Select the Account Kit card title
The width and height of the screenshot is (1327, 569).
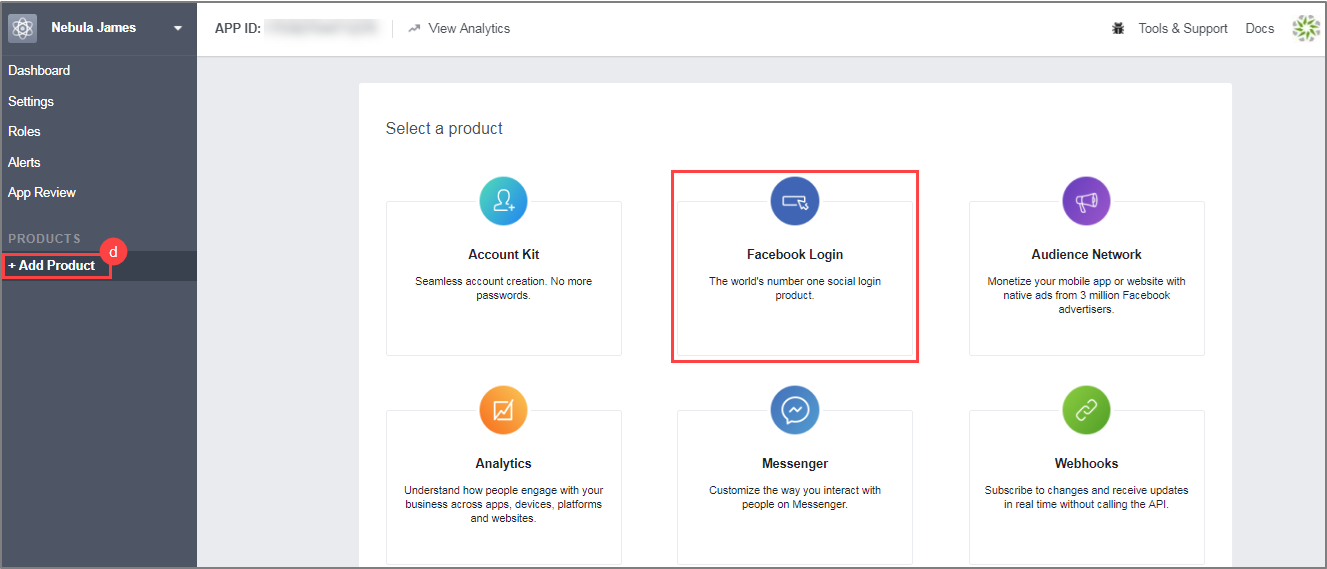point(504,254)
